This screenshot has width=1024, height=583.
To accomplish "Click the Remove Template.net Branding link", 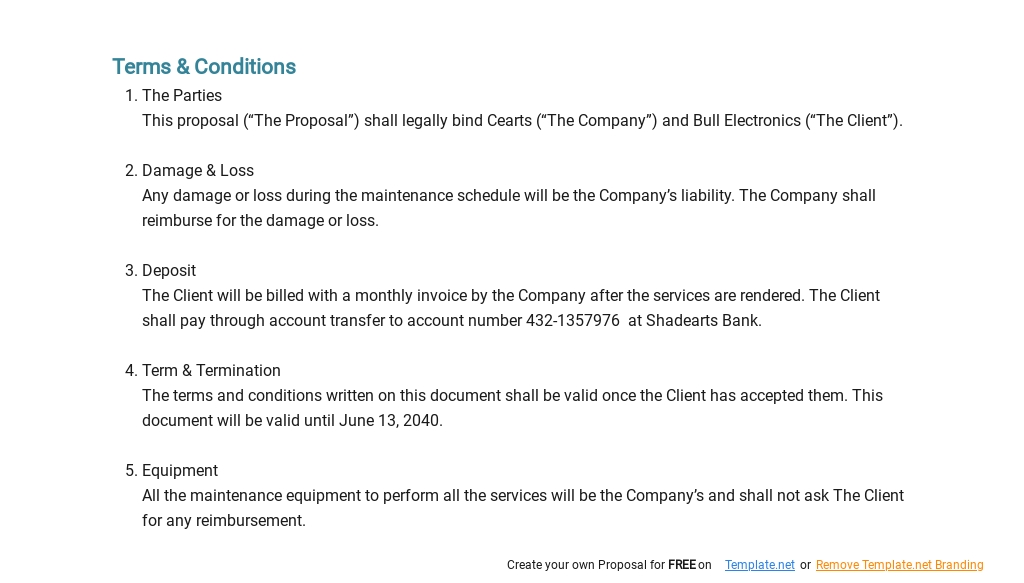I will pyautogui.click(x=899, y=565).
